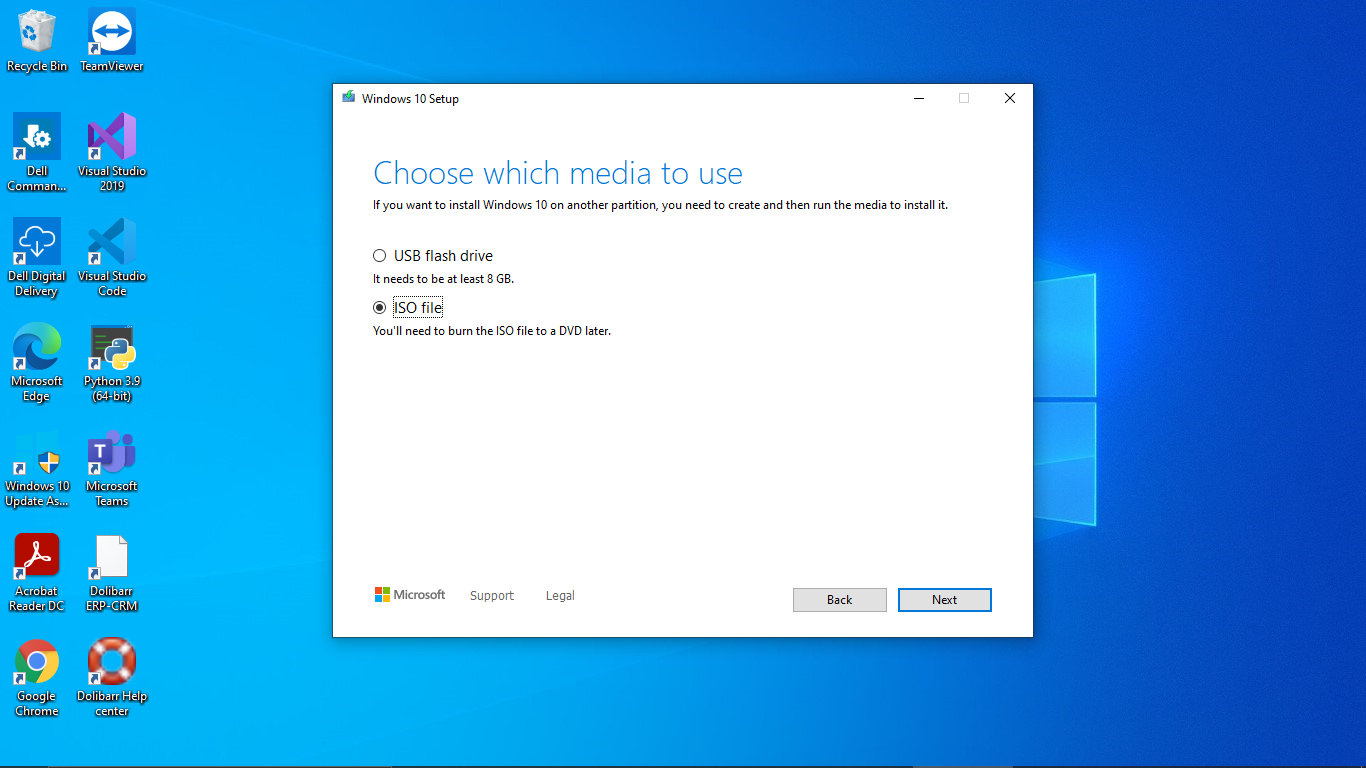Select the Microsoft Edge desktop icon

click(x=37, y=362)
